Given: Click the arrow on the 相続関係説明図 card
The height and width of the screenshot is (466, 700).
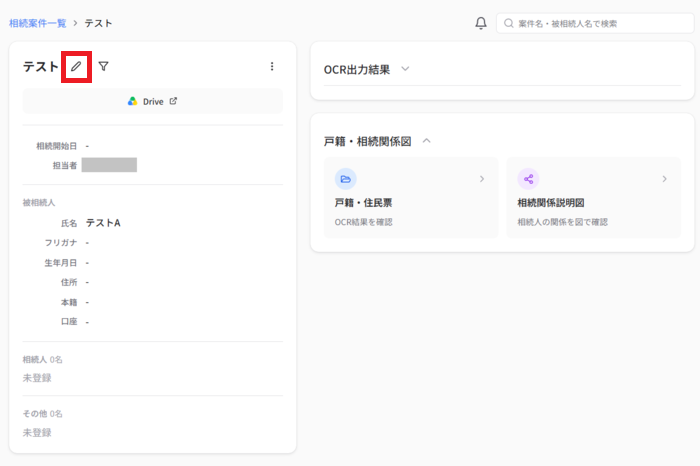Looking at the screenshot, I should tap(664, 179).
